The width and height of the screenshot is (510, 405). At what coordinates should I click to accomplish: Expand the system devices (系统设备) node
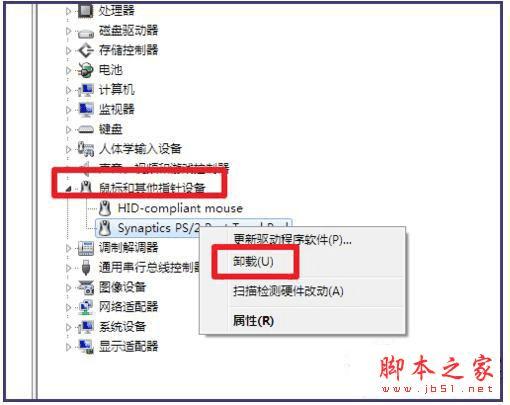(x=68, y=327)
